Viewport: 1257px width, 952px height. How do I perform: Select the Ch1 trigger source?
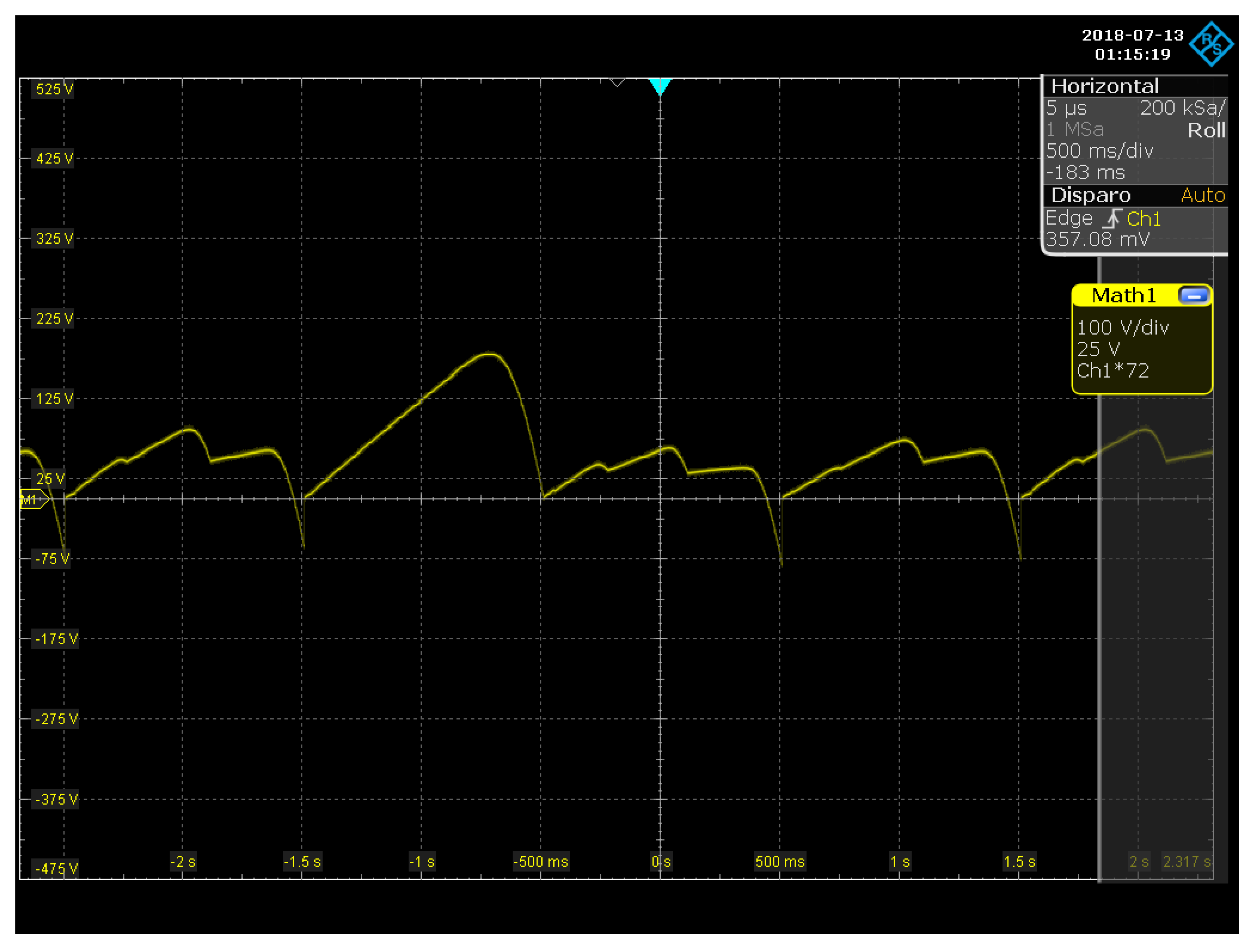1143,219
